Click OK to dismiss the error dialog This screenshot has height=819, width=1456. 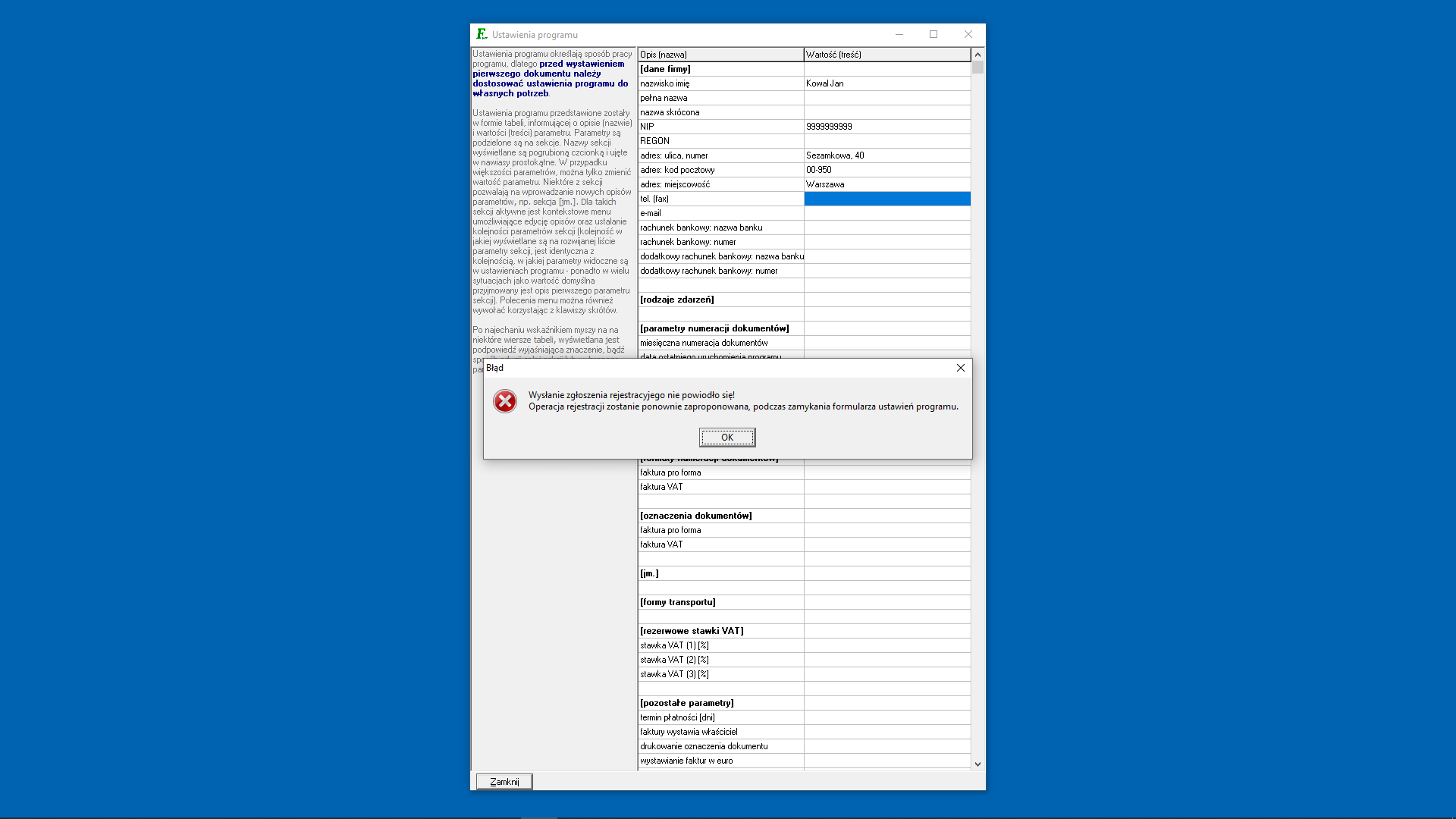[727, 437]
